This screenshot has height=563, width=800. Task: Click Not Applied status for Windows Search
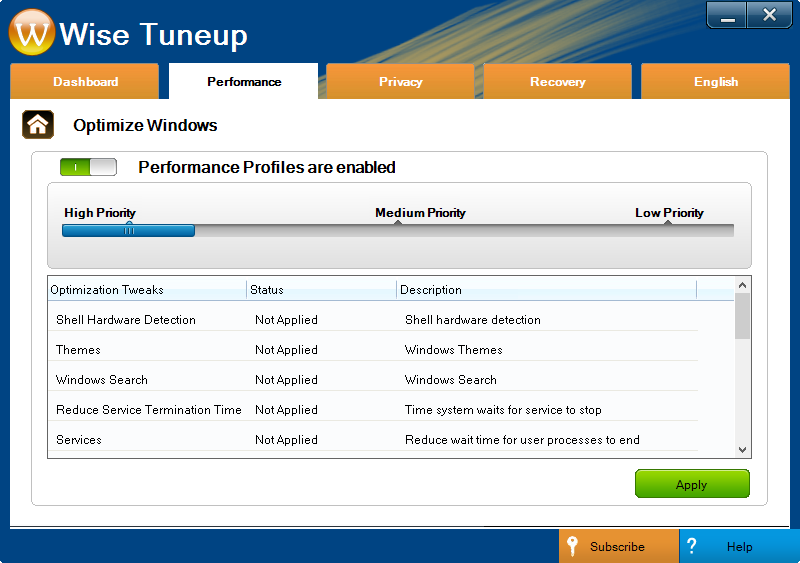(x=286, y=380)
